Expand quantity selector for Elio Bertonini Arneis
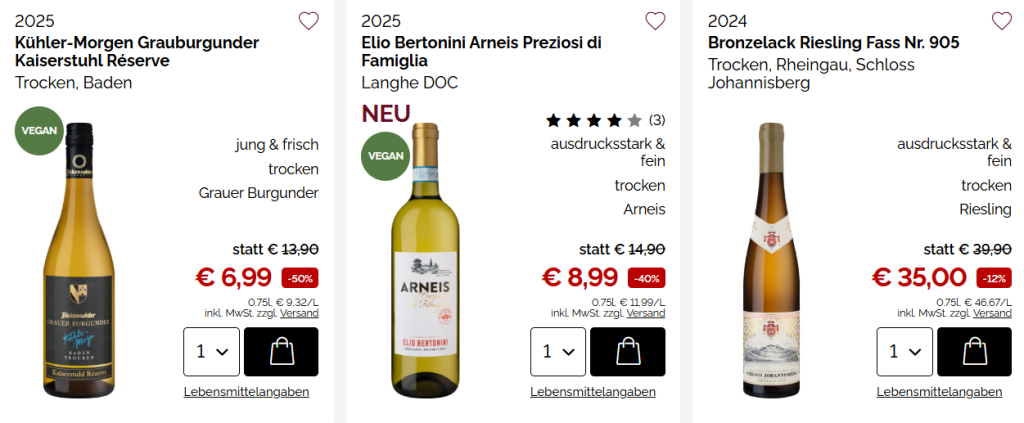 (x=558, y=352)
